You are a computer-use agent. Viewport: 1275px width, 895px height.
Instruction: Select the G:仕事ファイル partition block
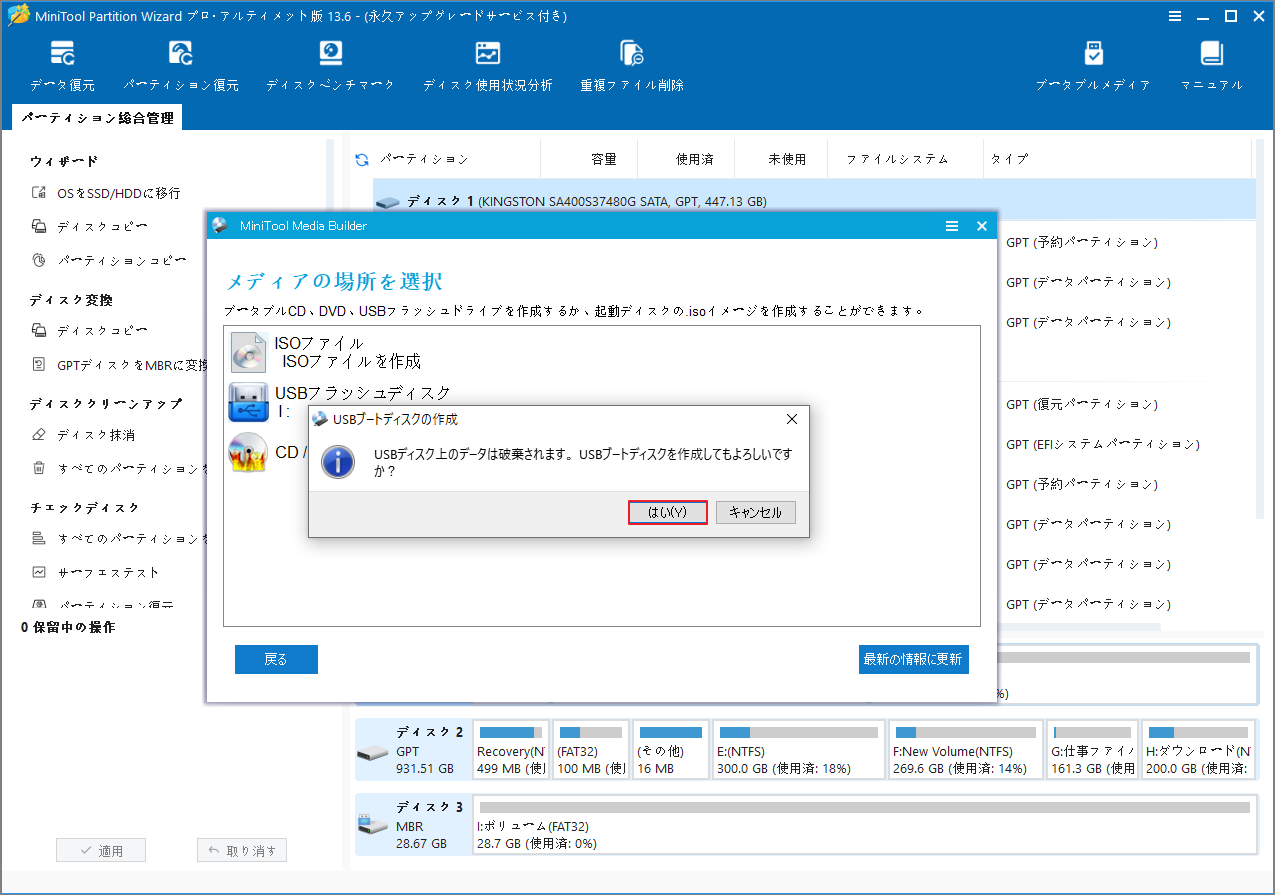[1092, 750]
